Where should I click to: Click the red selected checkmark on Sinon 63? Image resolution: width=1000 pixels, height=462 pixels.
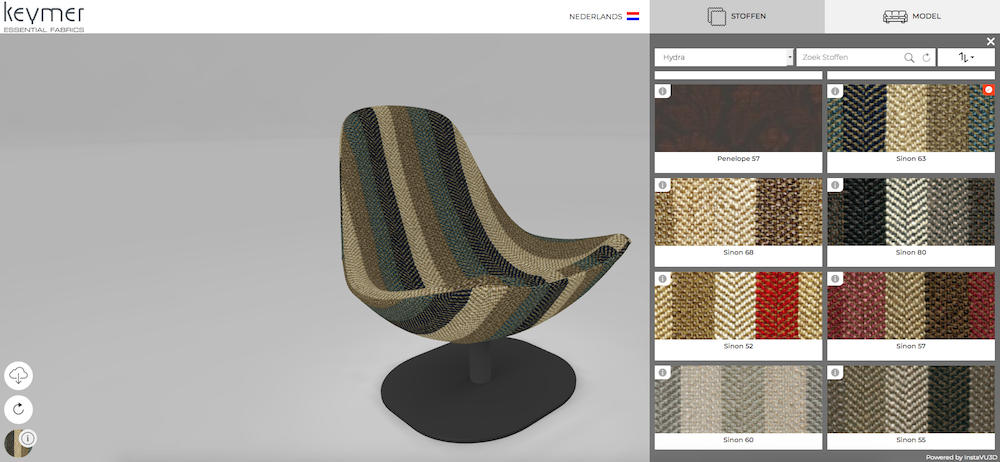(989, 90)
